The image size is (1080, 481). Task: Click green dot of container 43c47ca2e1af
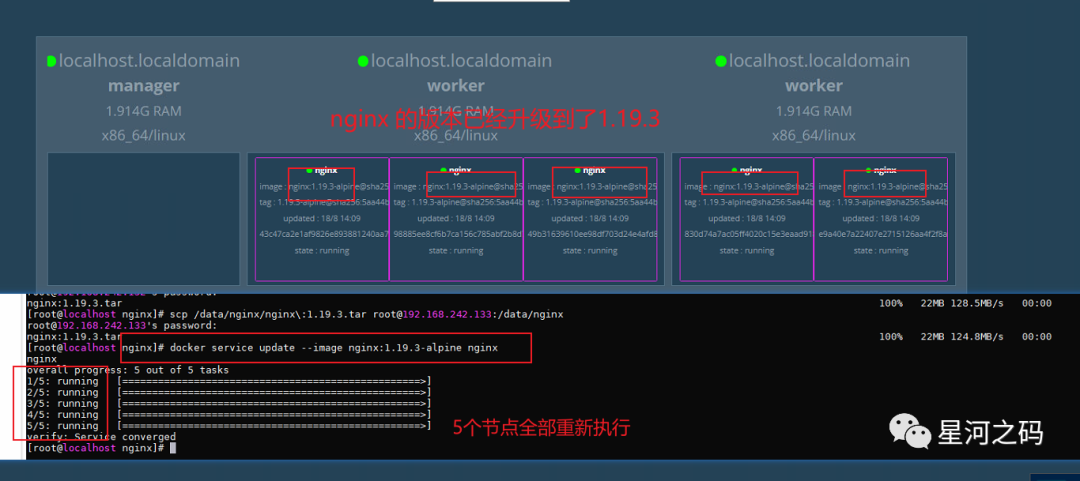pyautogui.click(x=309, y=170)
